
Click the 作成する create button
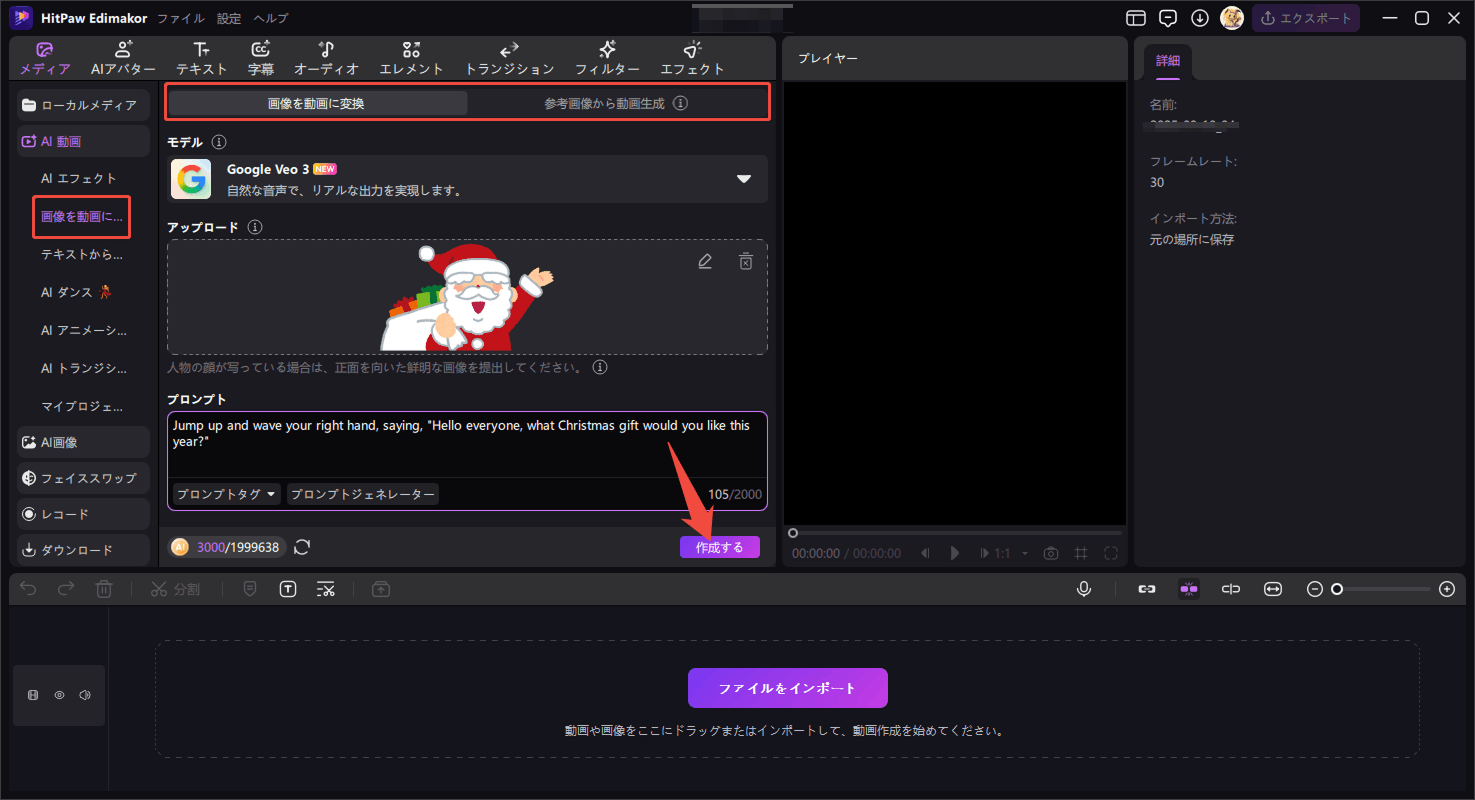tap(720, 547)
